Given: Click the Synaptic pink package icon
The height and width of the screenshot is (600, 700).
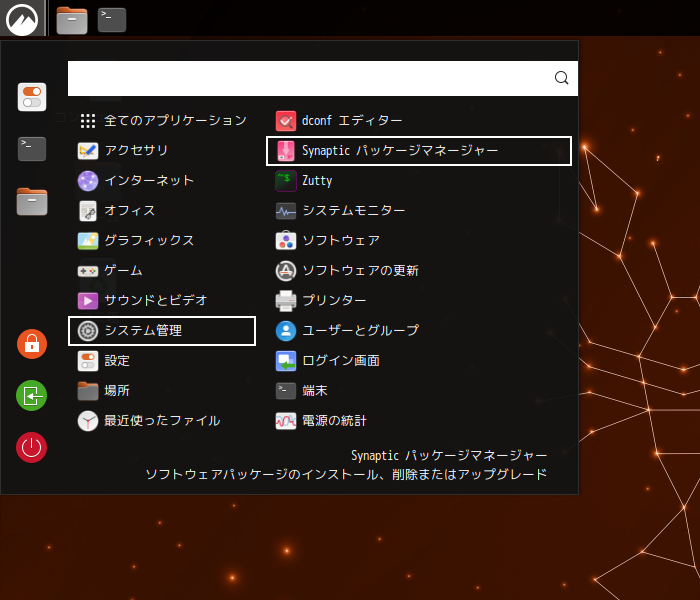Looking at the screenshot, I should coord(286,150).
